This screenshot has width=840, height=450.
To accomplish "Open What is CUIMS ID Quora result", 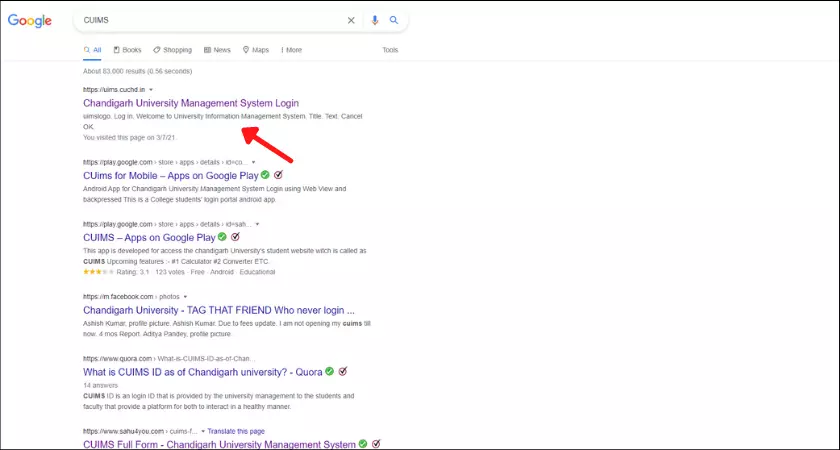I will point(202,372).
